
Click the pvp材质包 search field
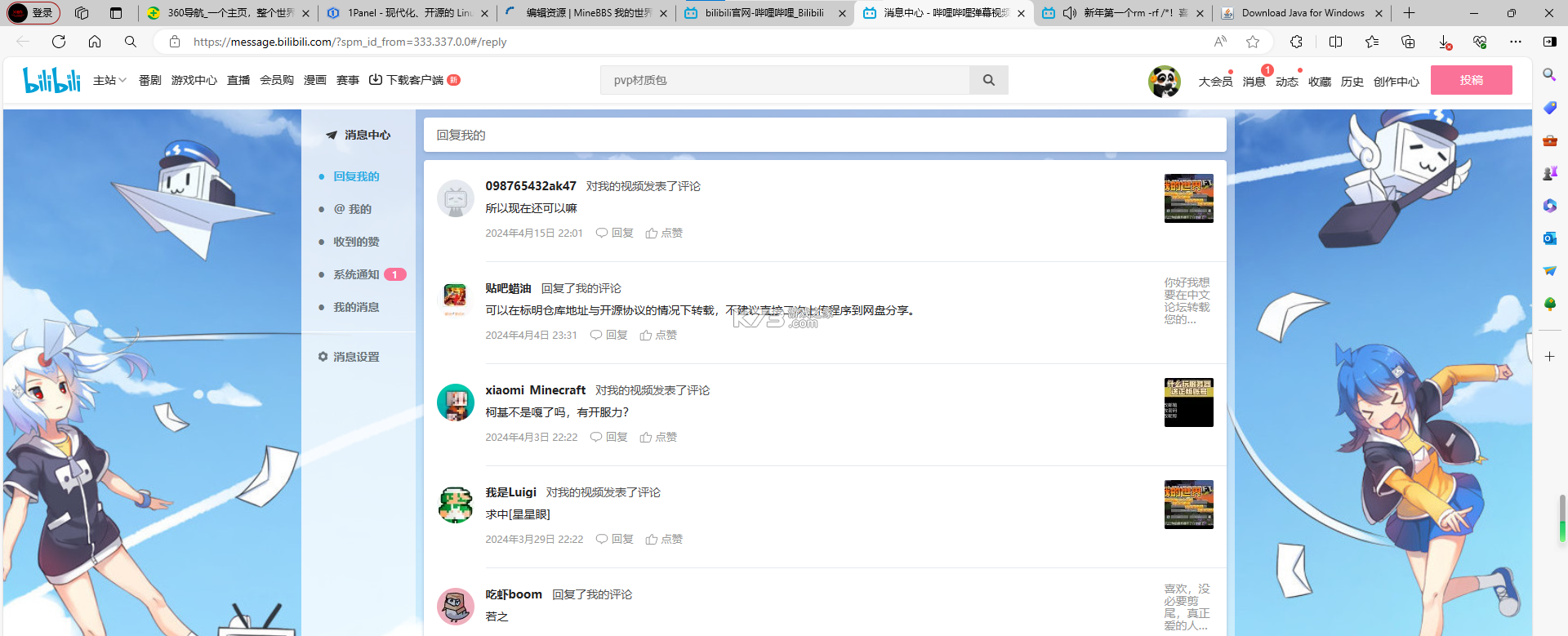785,80
